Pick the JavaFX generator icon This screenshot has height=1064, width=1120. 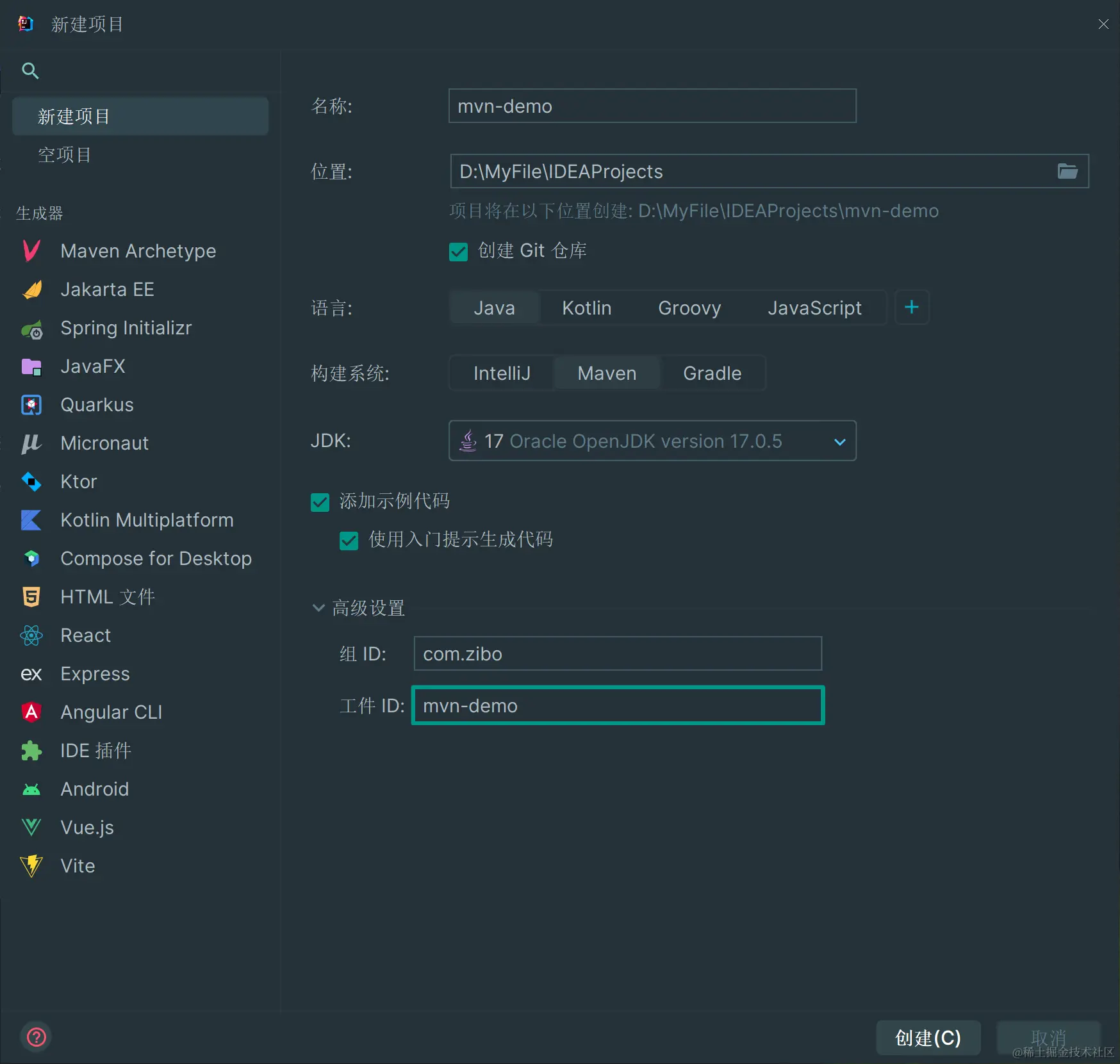(x=31, y=366)
